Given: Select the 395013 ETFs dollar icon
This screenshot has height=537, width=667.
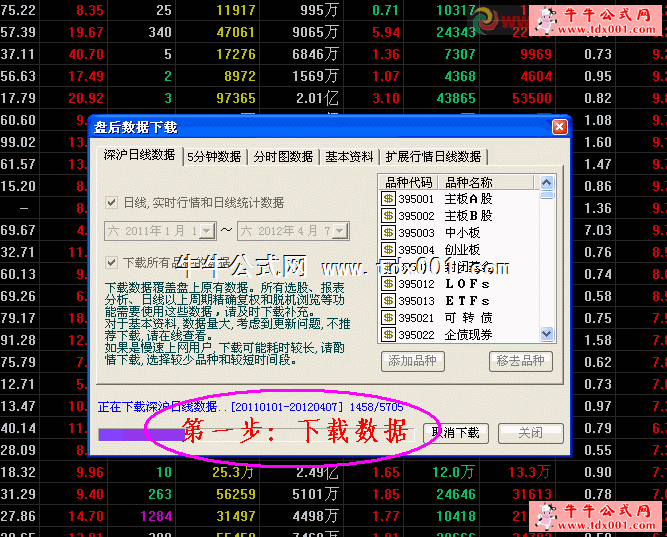Looking at the screenshot, I should 388,301.
